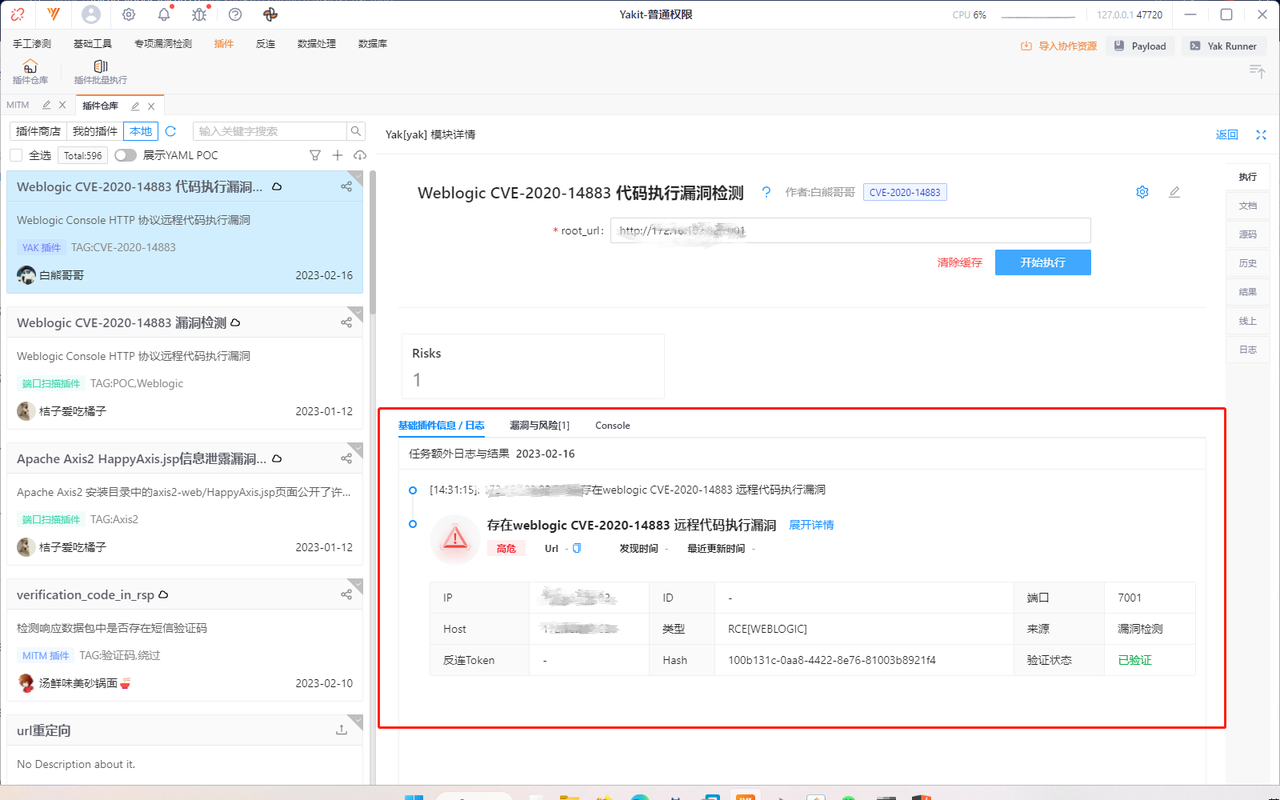This screenshot has height=800, width=1280.
Task: Open the notification bell
Action: (164, 15)
